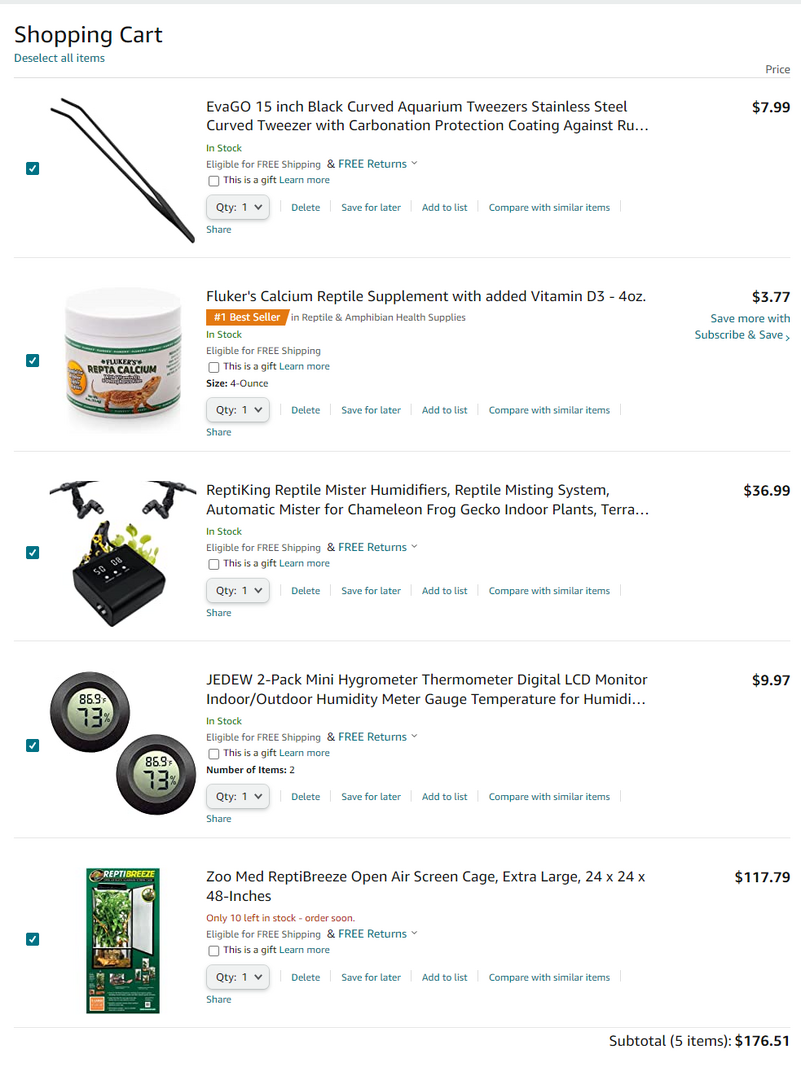The image size is (801, 1080).
Task: Mark Fluker's Calcium as a gift
Action: pyautogui.click(x=214, y=367)
